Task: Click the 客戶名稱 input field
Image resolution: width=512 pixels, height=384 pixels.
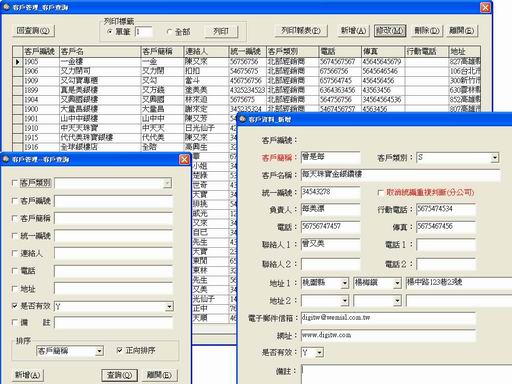Action: coord(400,175)
